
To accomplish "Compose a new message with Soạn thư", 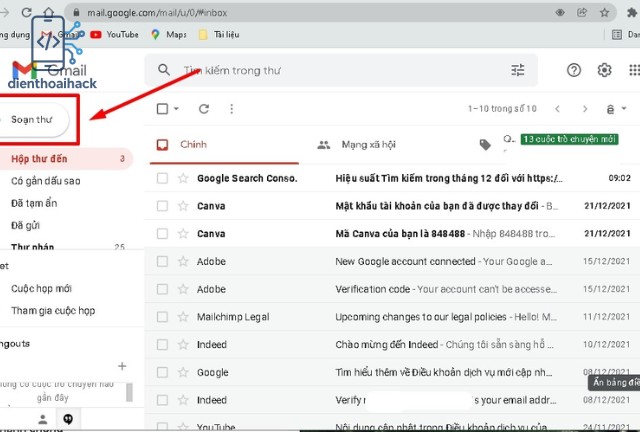I will click(34, 120).
